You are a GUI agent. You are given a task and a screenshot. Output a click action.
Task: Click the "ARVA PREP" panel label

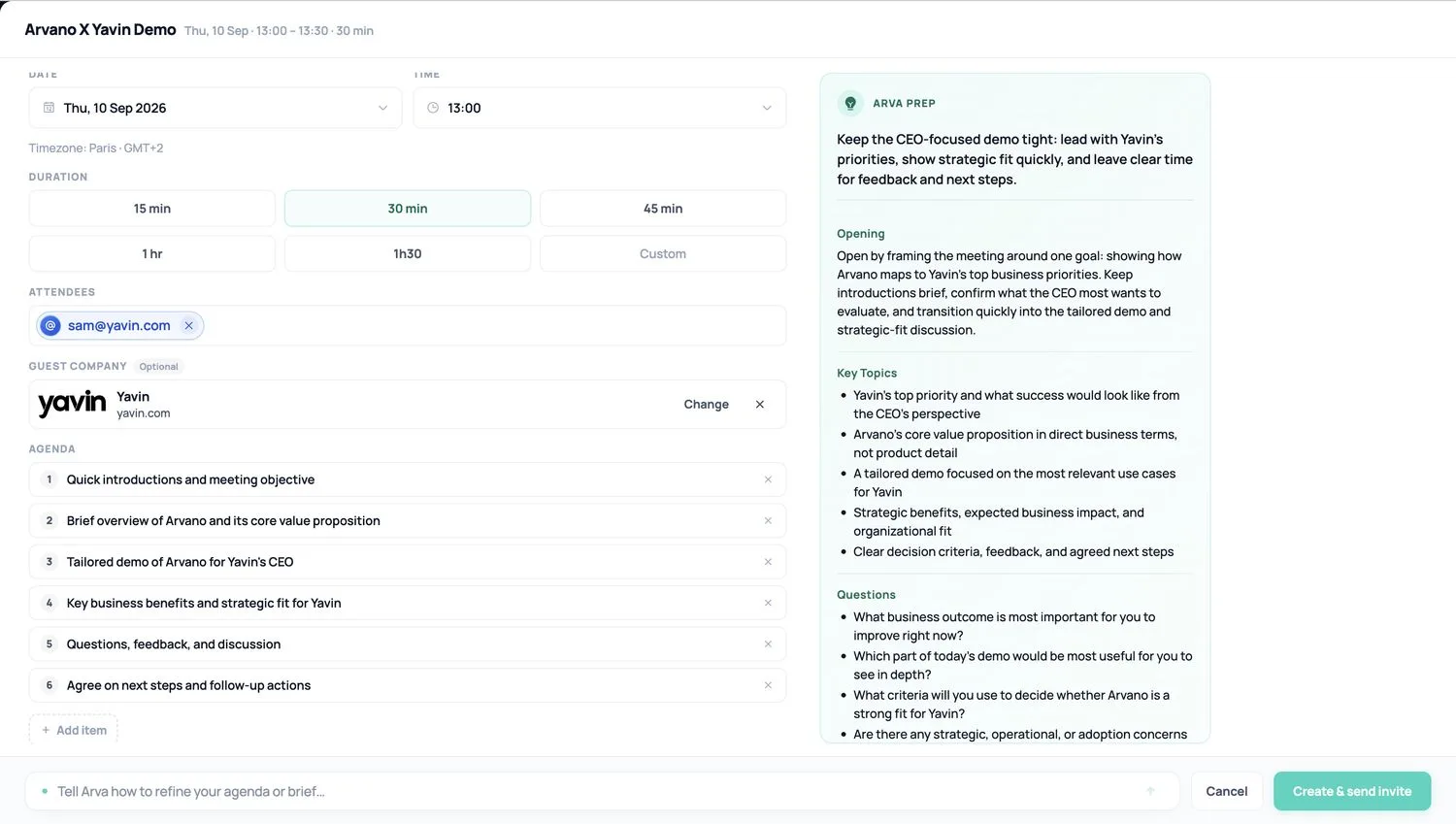[x=905, y=103]
